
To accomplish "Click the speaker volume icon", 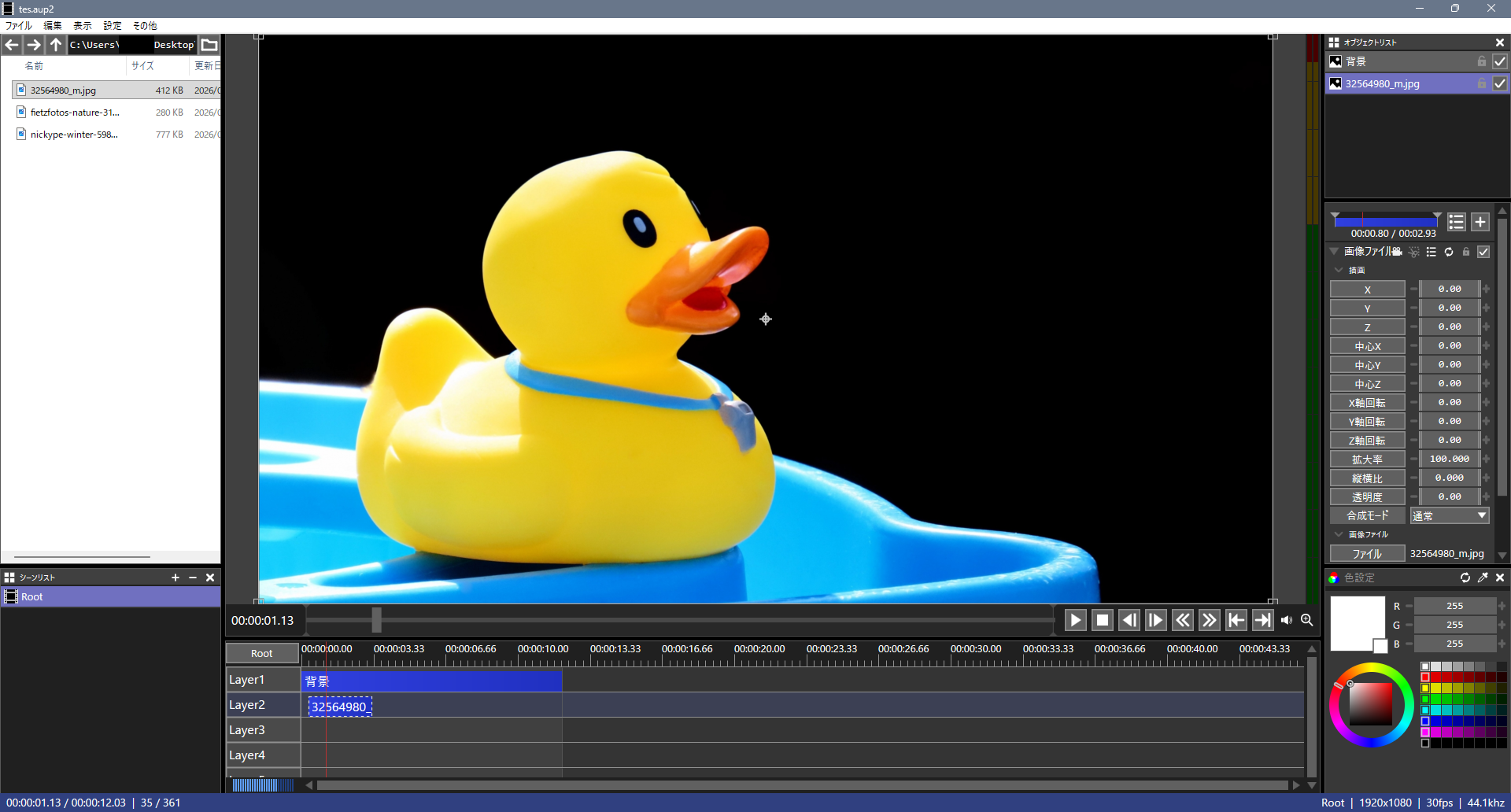I will (x=1286, y=620).
